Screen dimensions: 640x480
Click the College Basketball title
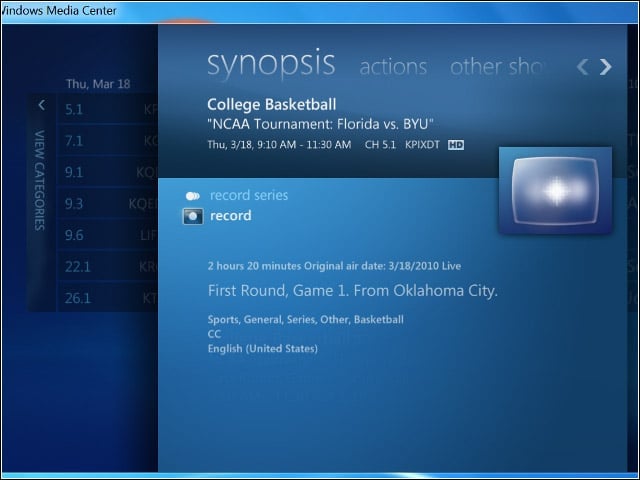pos(272,104)
